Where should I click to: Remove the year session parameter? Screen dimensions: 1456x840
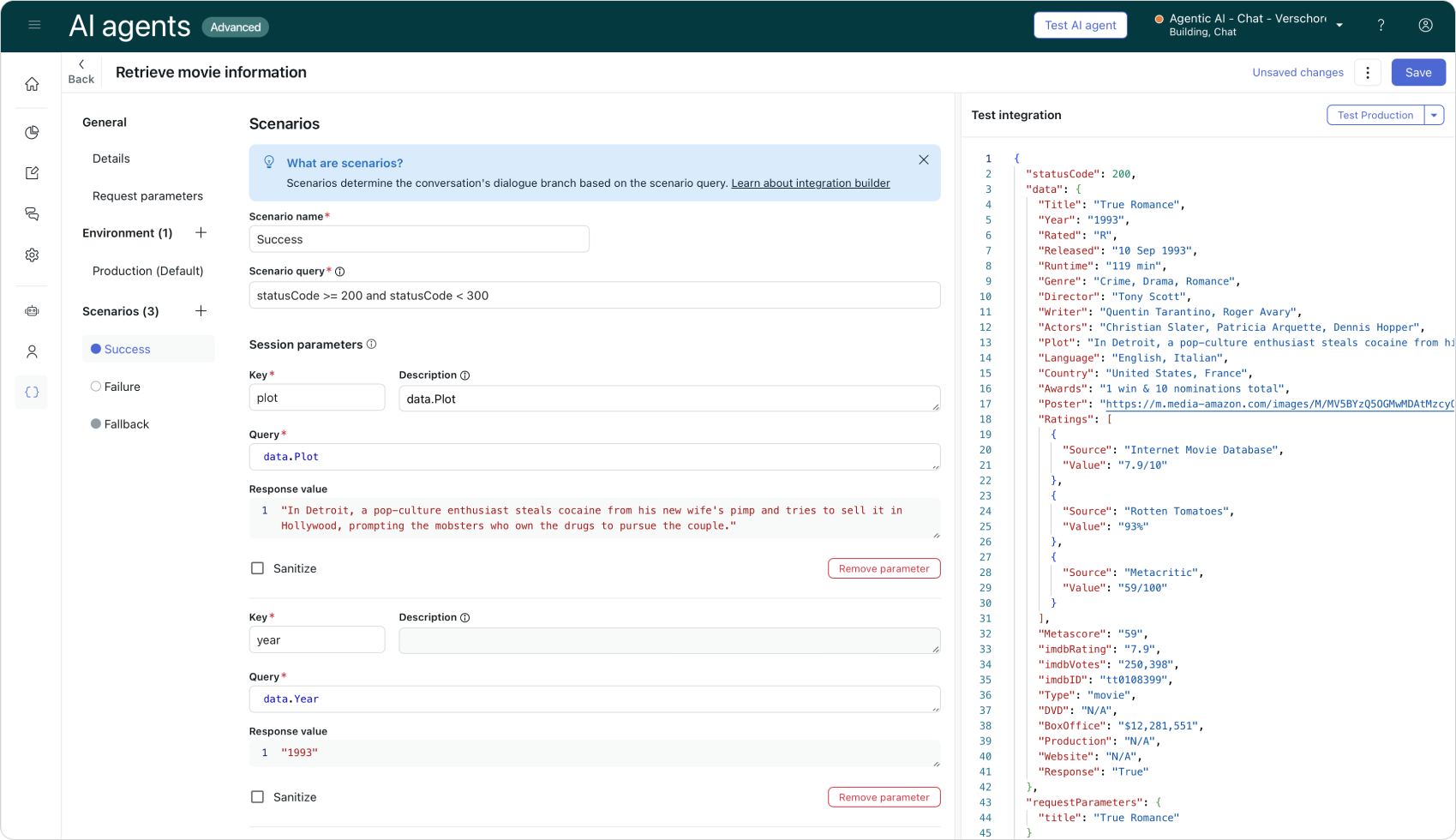click(x=884, y=798)
